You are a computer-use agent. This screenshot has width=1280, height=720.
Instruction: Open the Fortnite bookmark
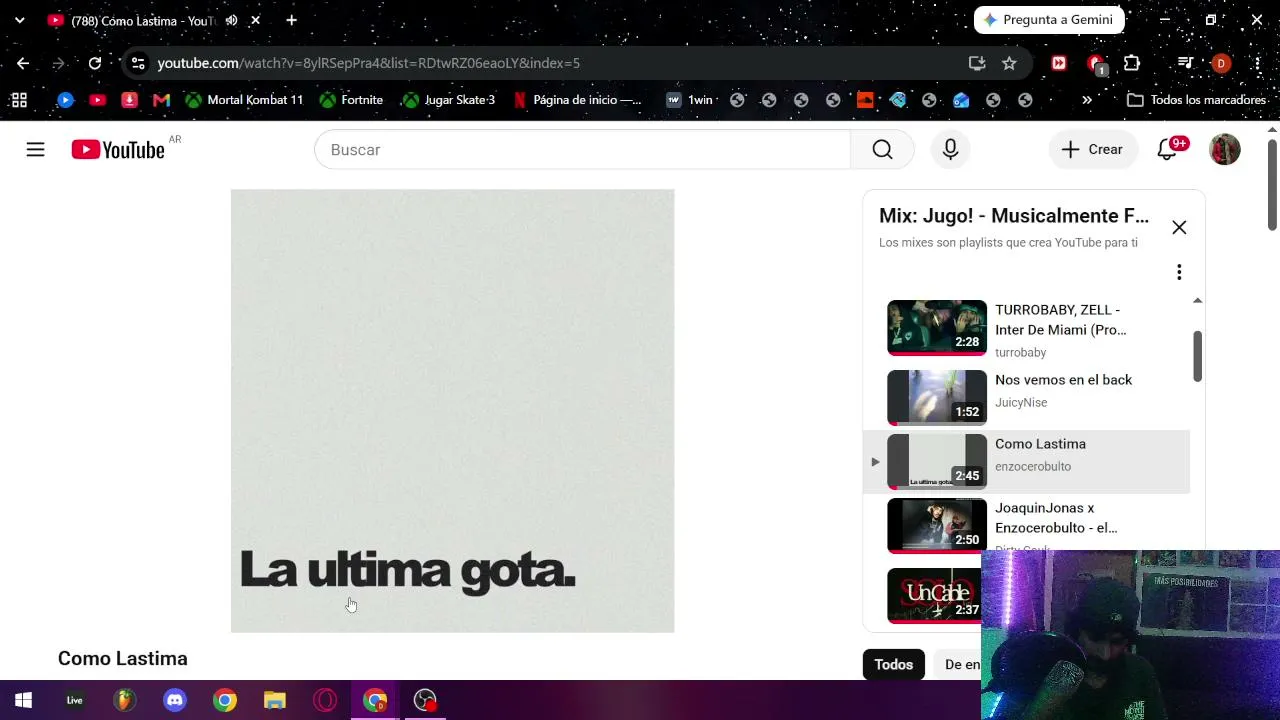351,100
